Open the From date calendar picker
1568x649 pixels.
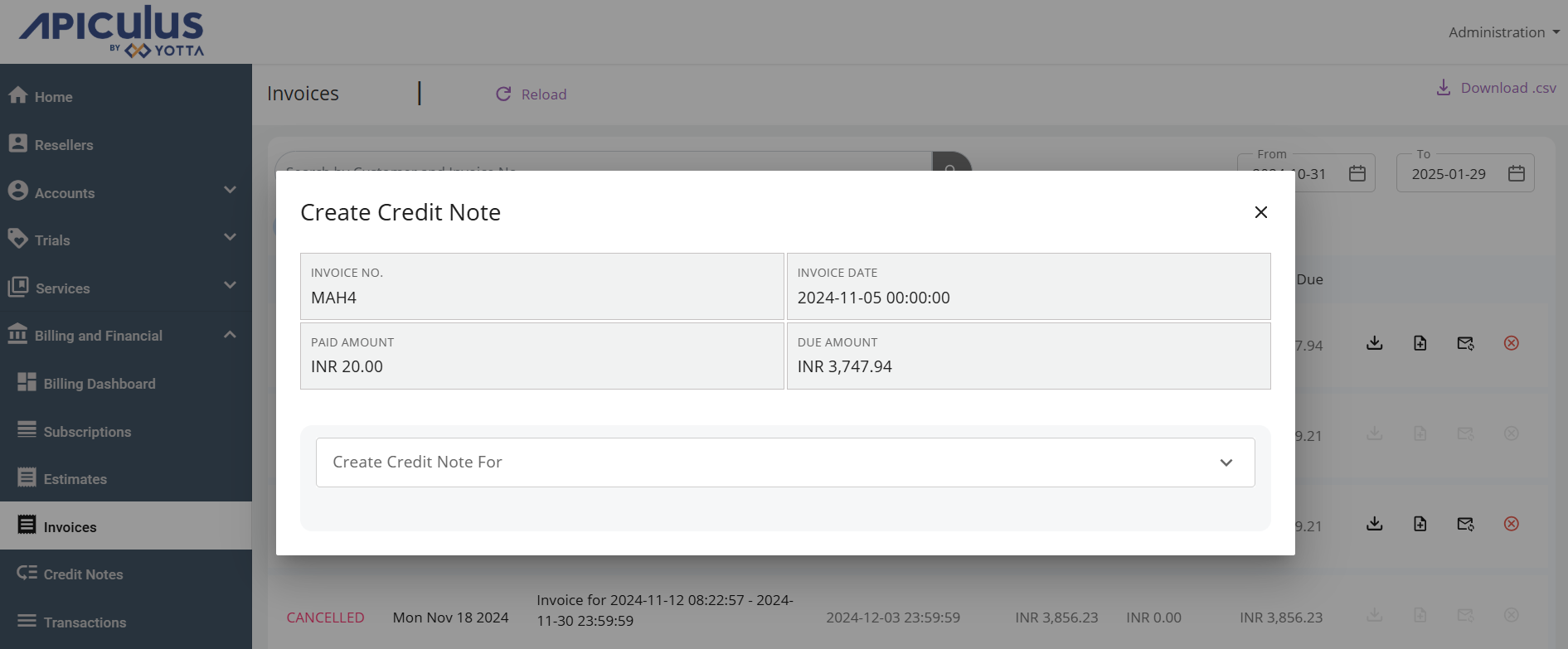pyautogui.click(x=1357, y=173)
